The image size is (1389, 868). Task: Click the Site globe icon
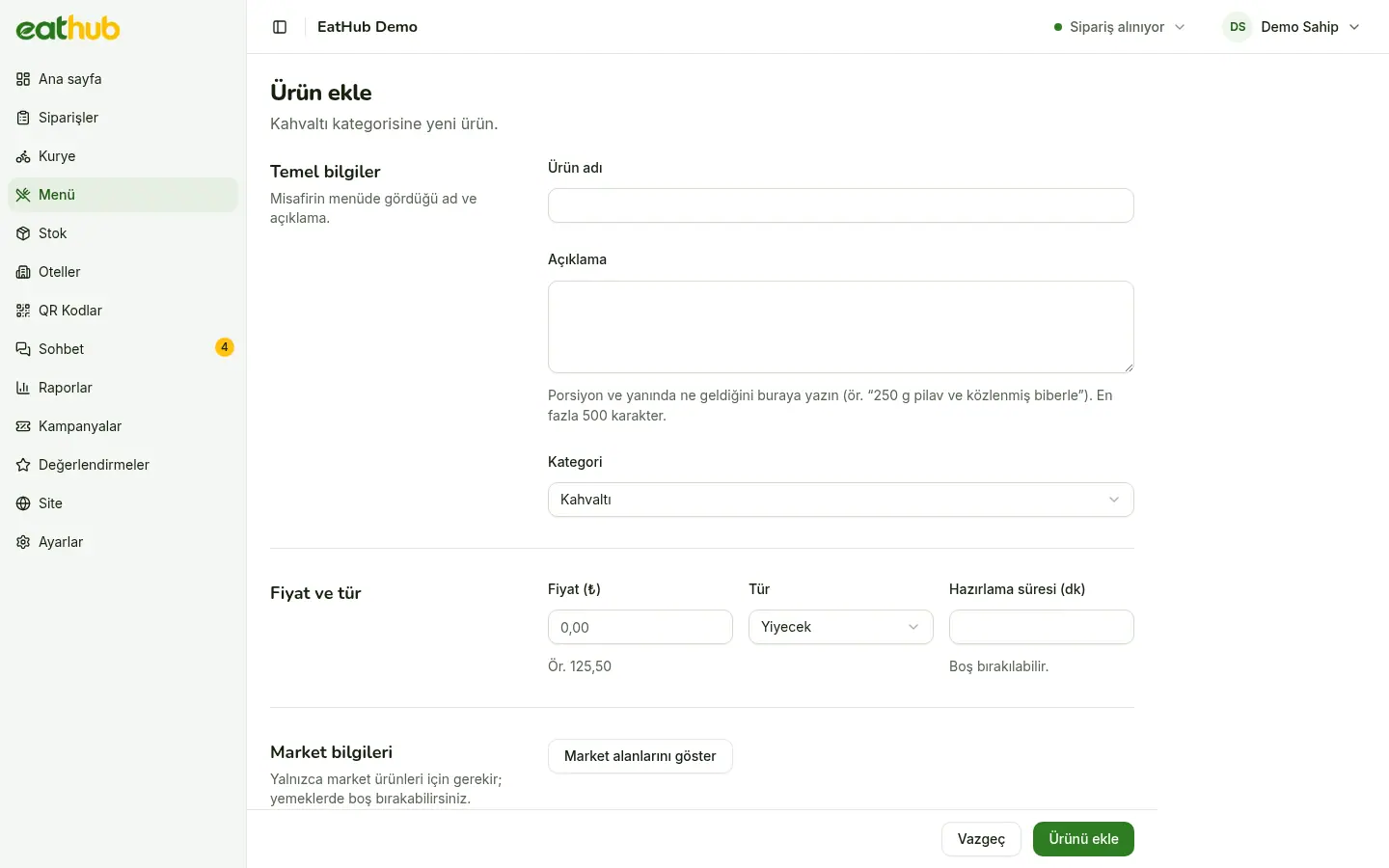point(23,503)
